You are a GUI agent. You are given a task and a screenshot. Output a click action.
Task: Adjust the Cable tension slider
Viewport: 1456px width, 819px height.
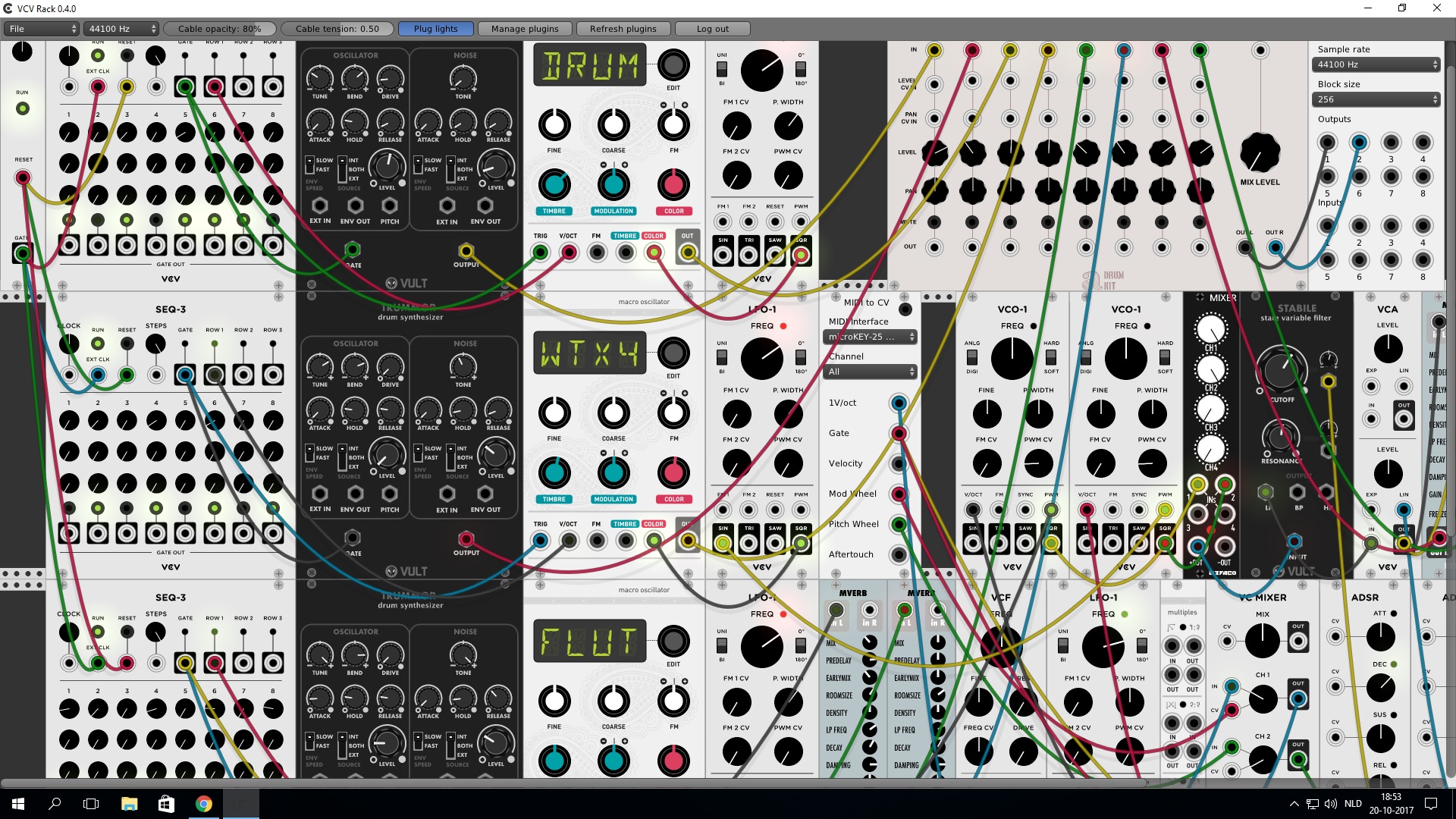pos(337,29)
